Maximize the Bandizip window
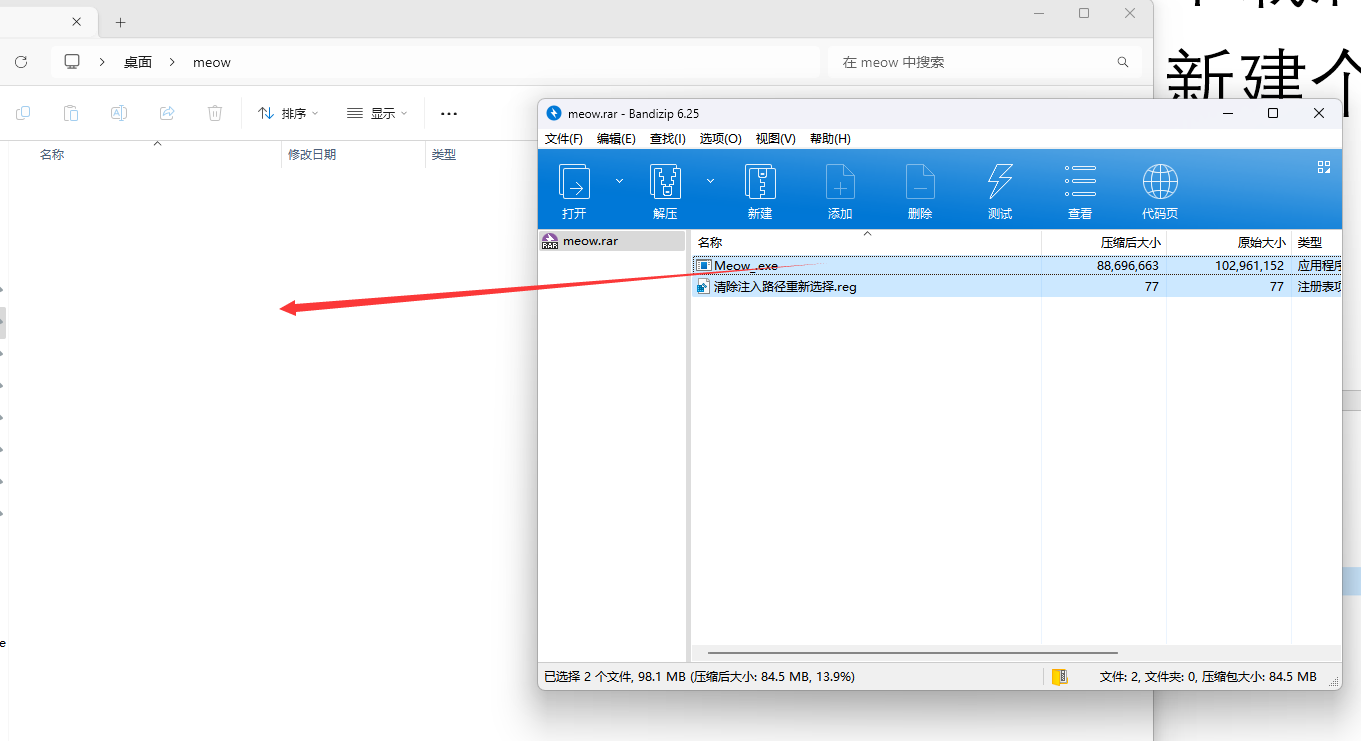The height and width of the screenshot is (741, 1361). (1273, 113)
